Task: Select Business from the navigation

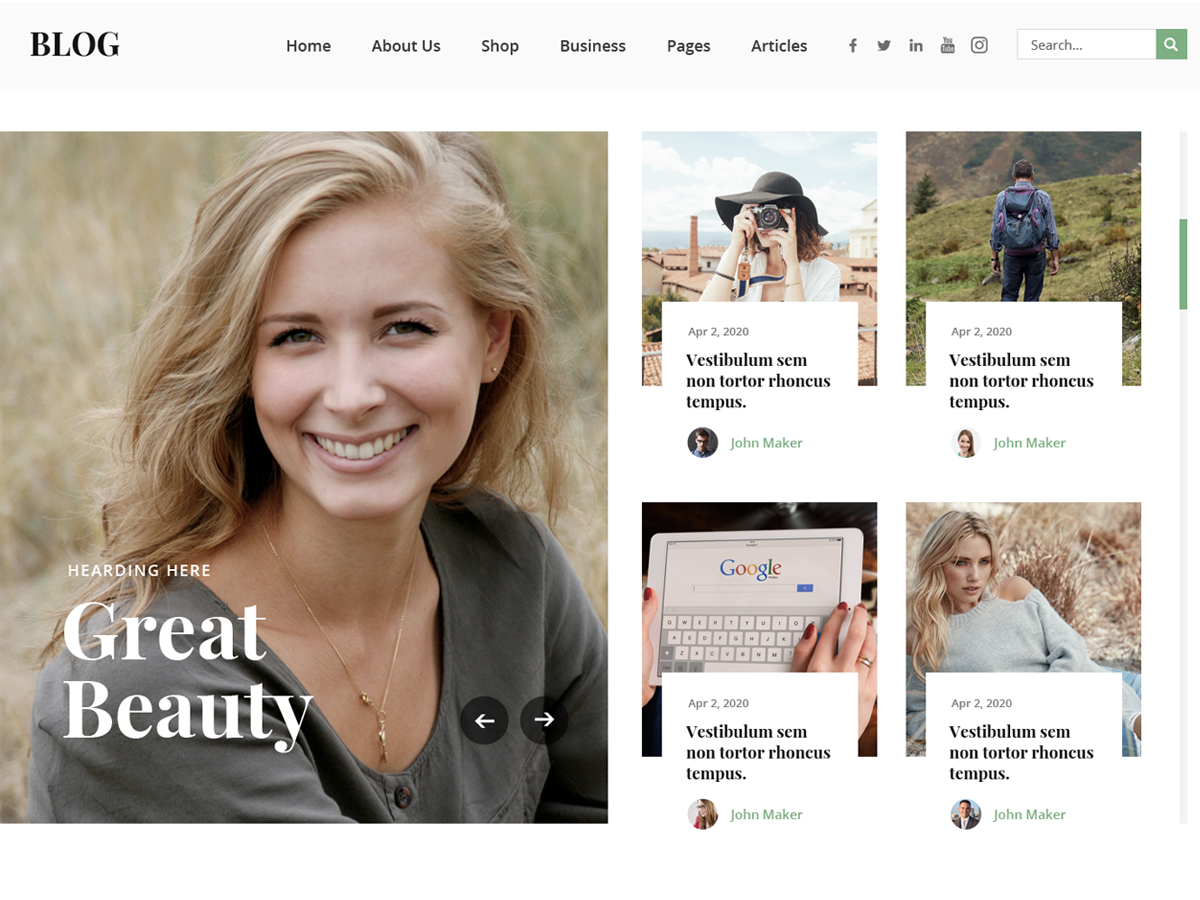Action: click(592, 46)
